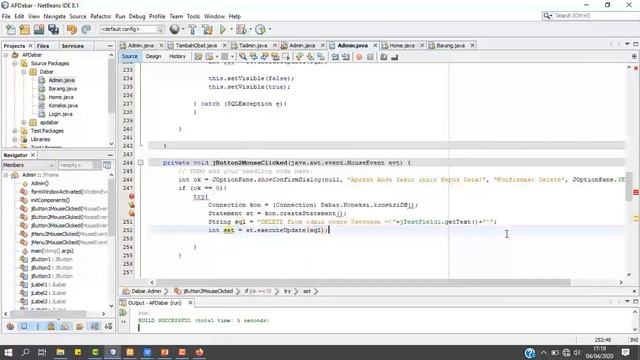The image size is (640, 360).
Task: Click the Clean and Build Project icon
Action: 207,29
